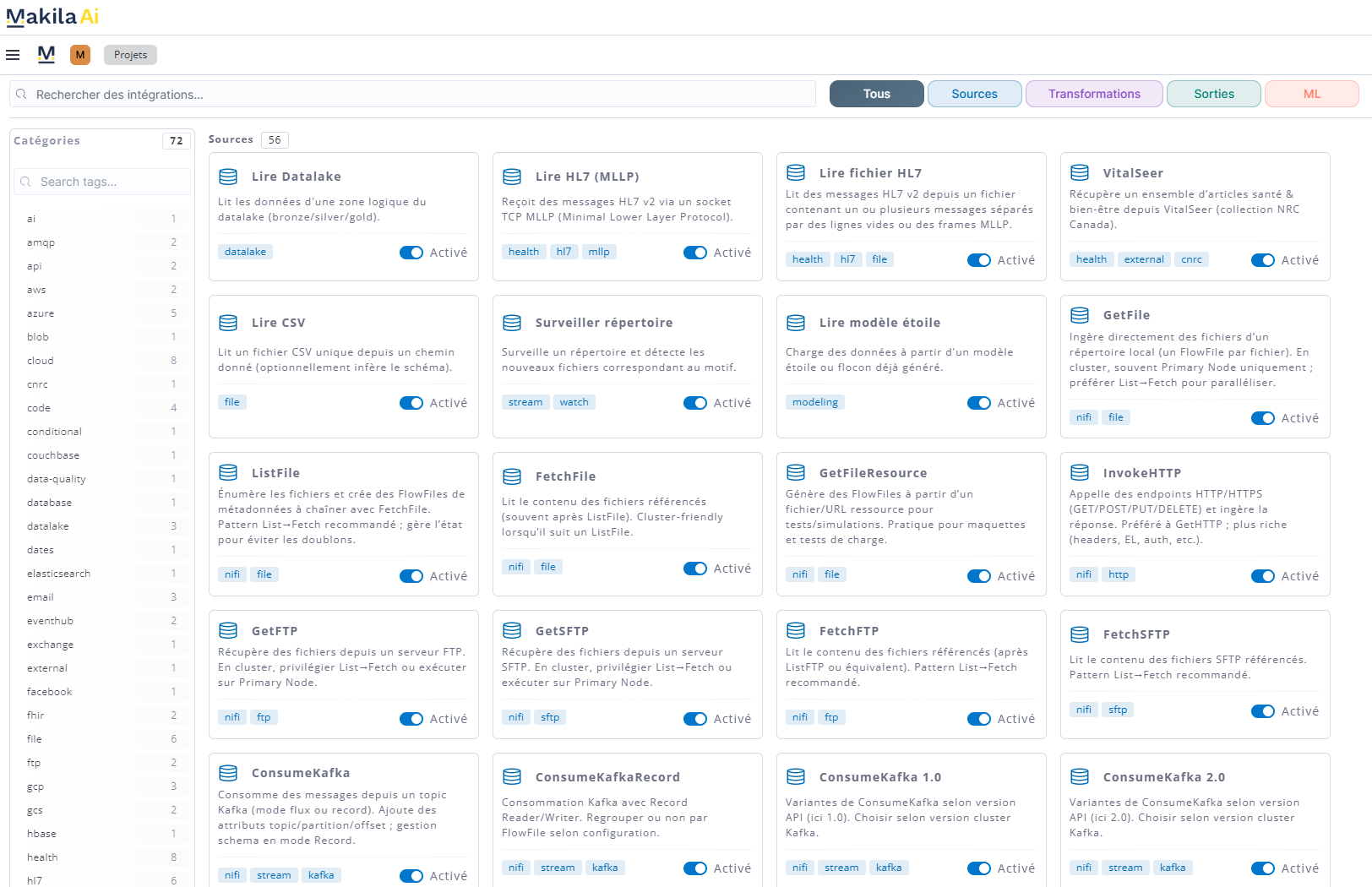The height and width of the screenshot is (887, 1372).
Task: Click the ConsumeKafka card database icon
Action: pyautogui.click(x=228, y=773)
